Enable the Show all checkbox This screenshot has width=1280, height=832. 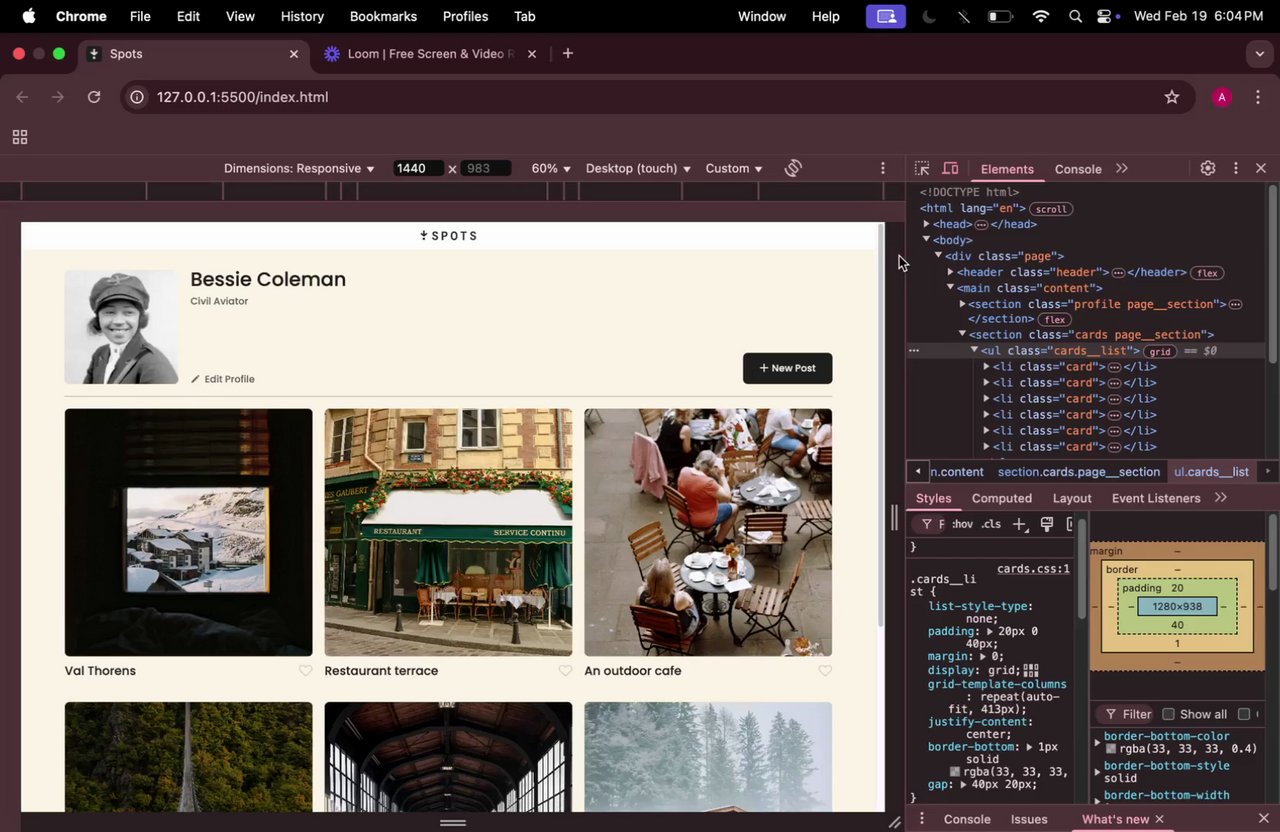(x=1168, y=714)
